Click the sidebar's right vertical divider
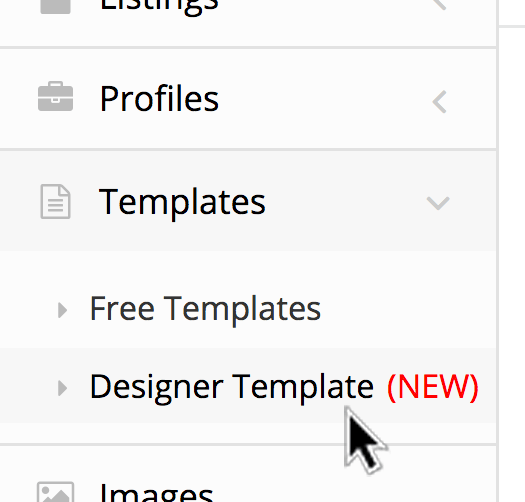Viewport: 525px width, 502px height. pos(498,251)
